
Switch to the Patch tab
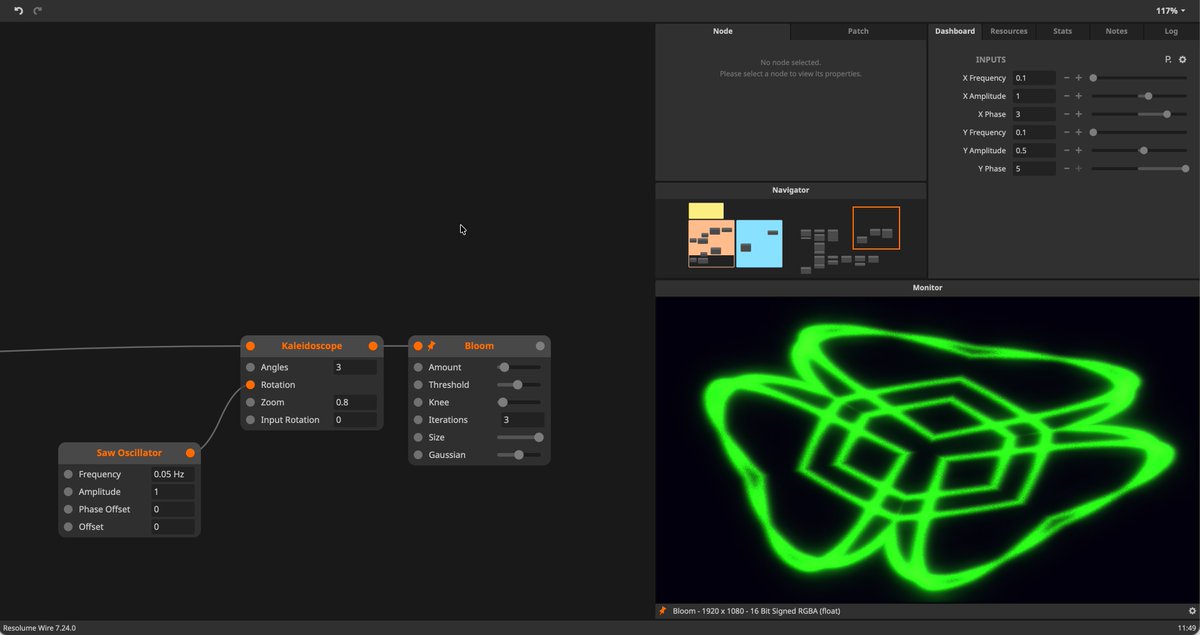coord(857,31)
